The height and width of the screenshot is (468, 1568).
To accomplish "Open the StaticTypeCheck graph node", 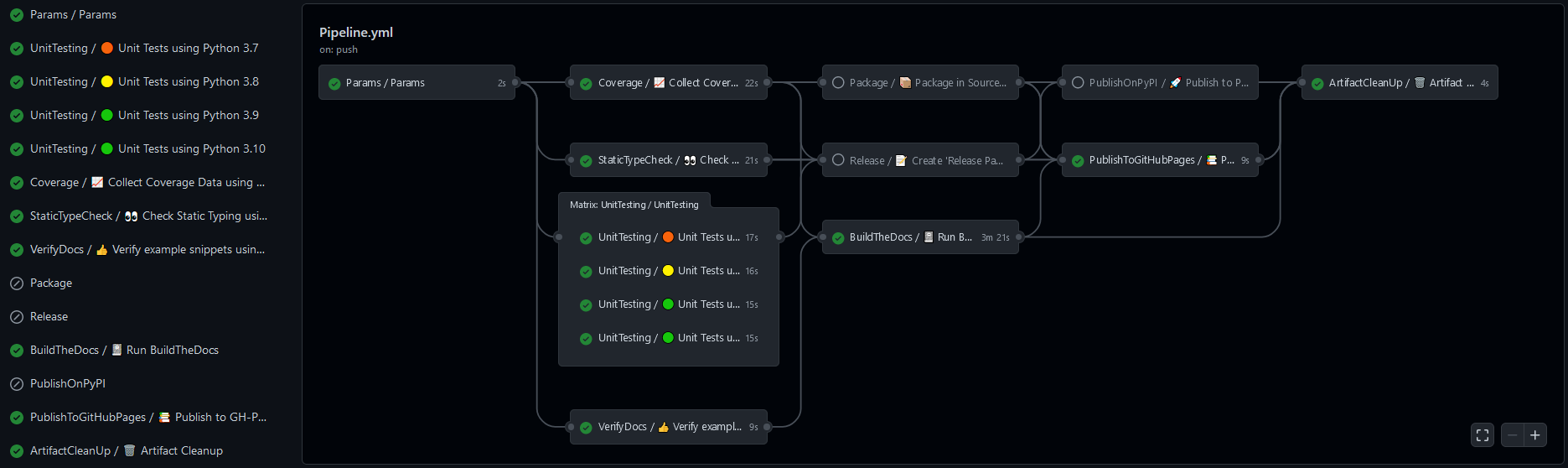I will 669,160.
